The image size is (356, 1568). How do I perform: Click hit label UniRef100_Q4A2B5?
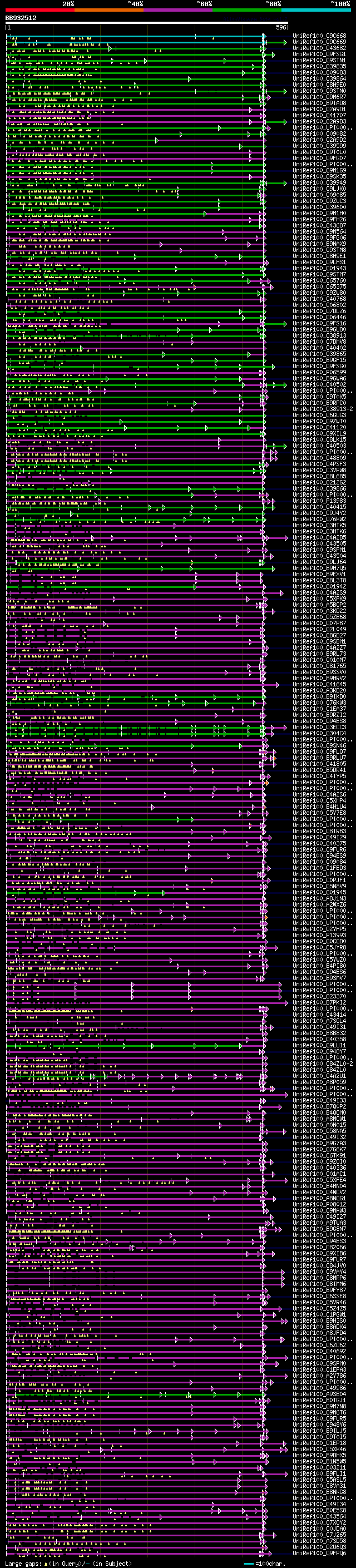[319, 537]
